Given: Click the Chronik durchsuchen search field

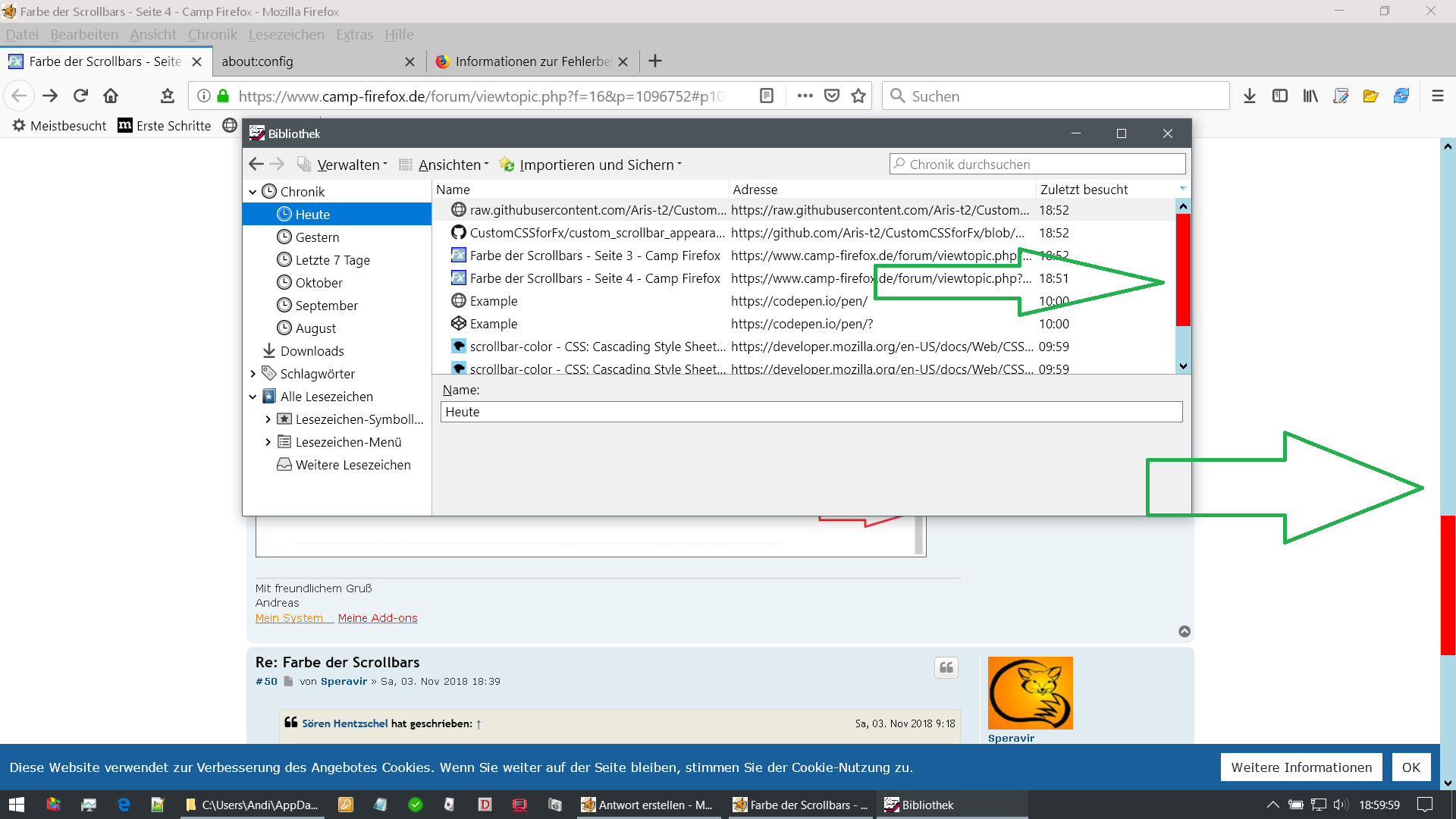Looking at the screenshot, I should [x=1037, y=164].
